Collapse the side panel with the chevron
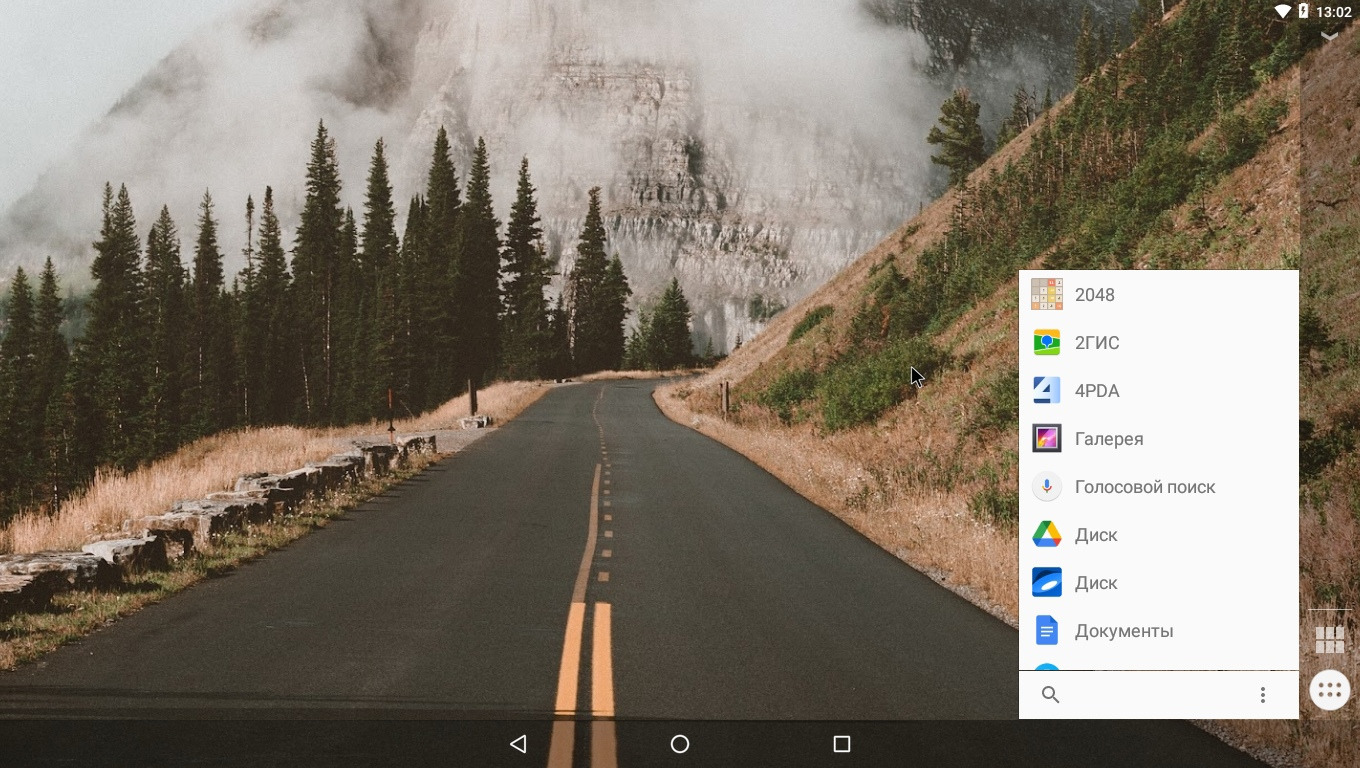 coord(1329,36)
